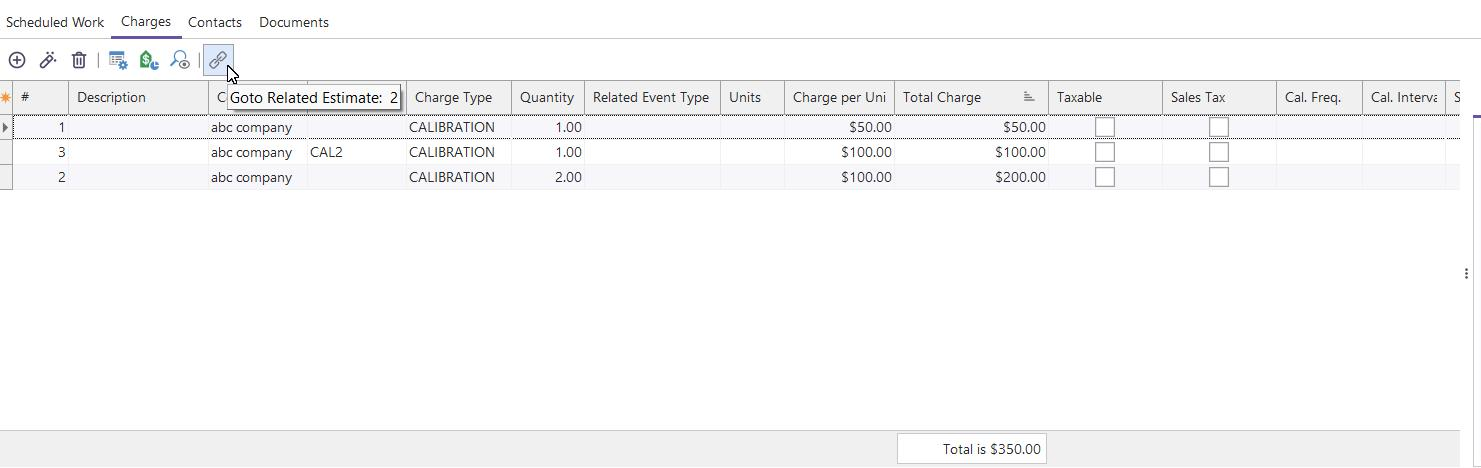Toggle Taxable checkbox for the $50.00 charge
Image resolution: width=1481 pixels, height=468 pixels.
click(x=1105, y=128)
